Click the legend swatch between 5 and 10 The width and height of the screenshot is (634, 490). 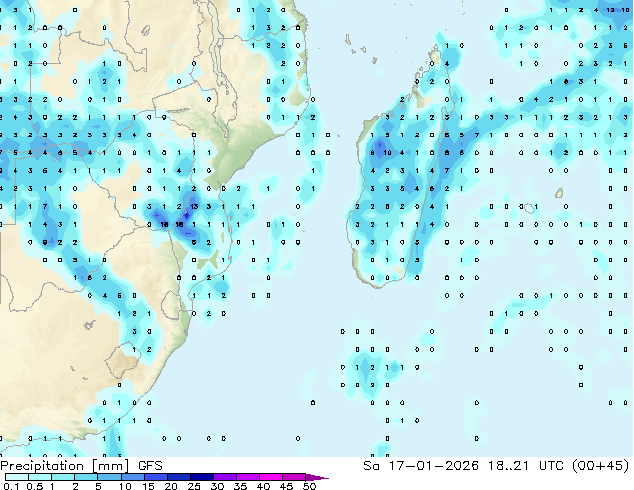coord(110,477)
